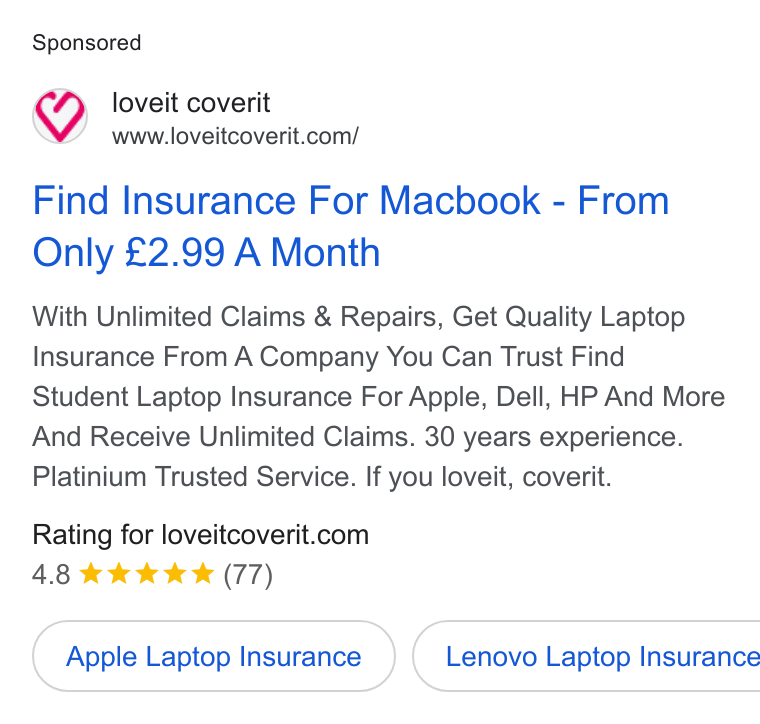The width and height of the screenshot is (760, 724).
Task: Select the Lenovo Laptop Insurance chip
Action: point(586,656)
